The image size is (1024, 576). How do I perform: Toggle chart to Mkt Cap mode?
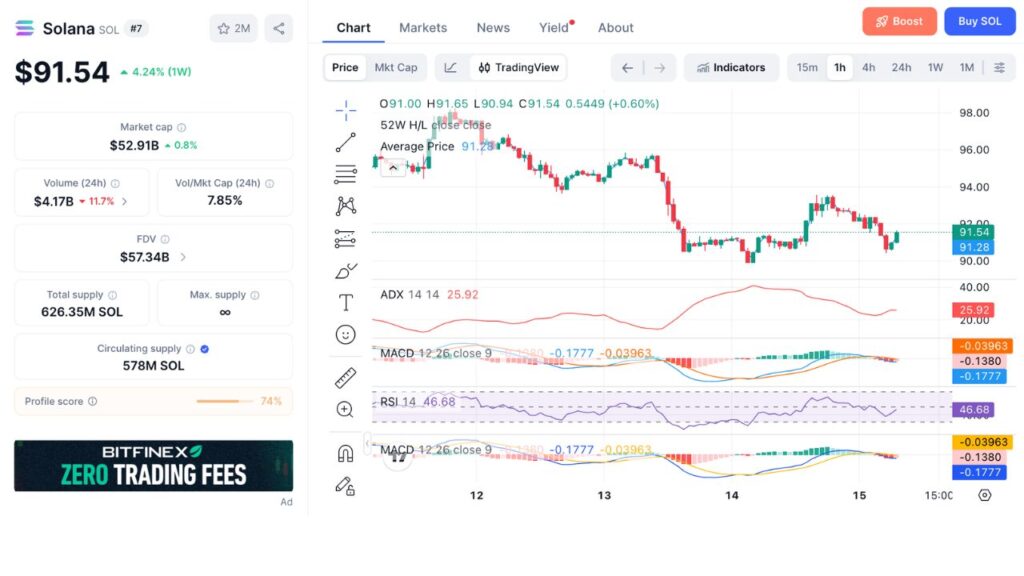396,67
